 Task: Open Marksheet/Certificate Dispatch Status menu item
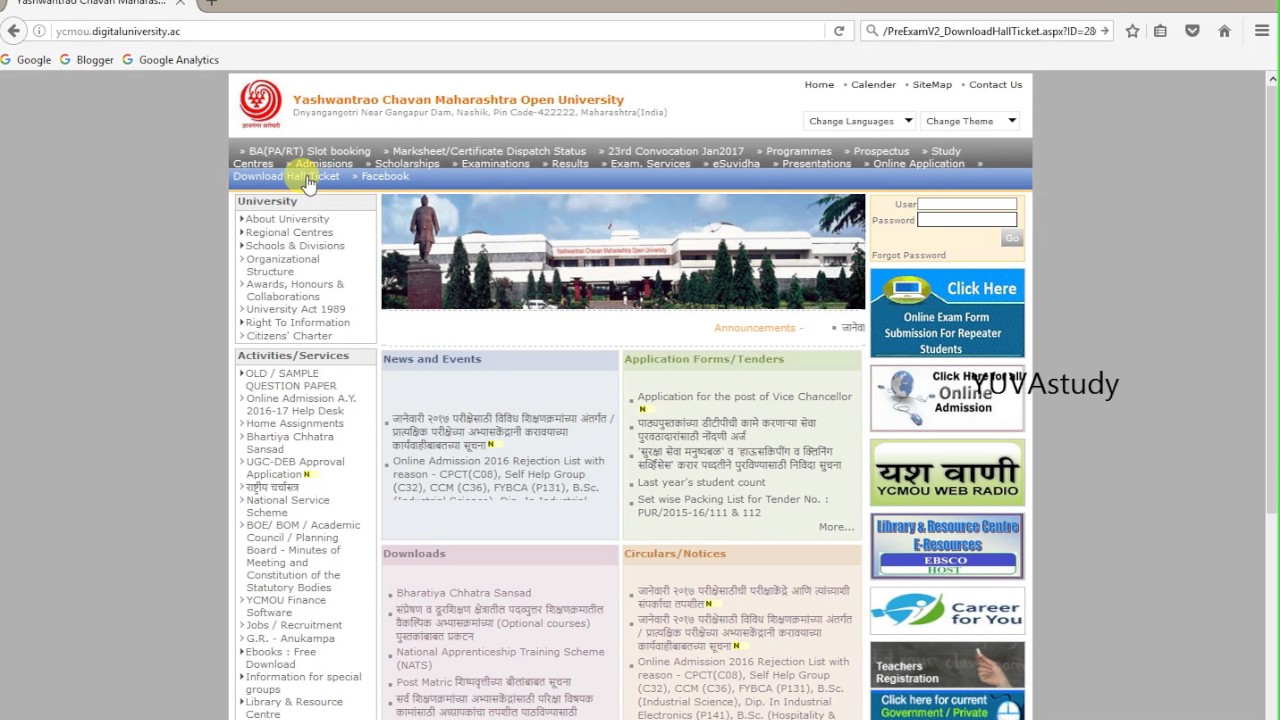489,151
